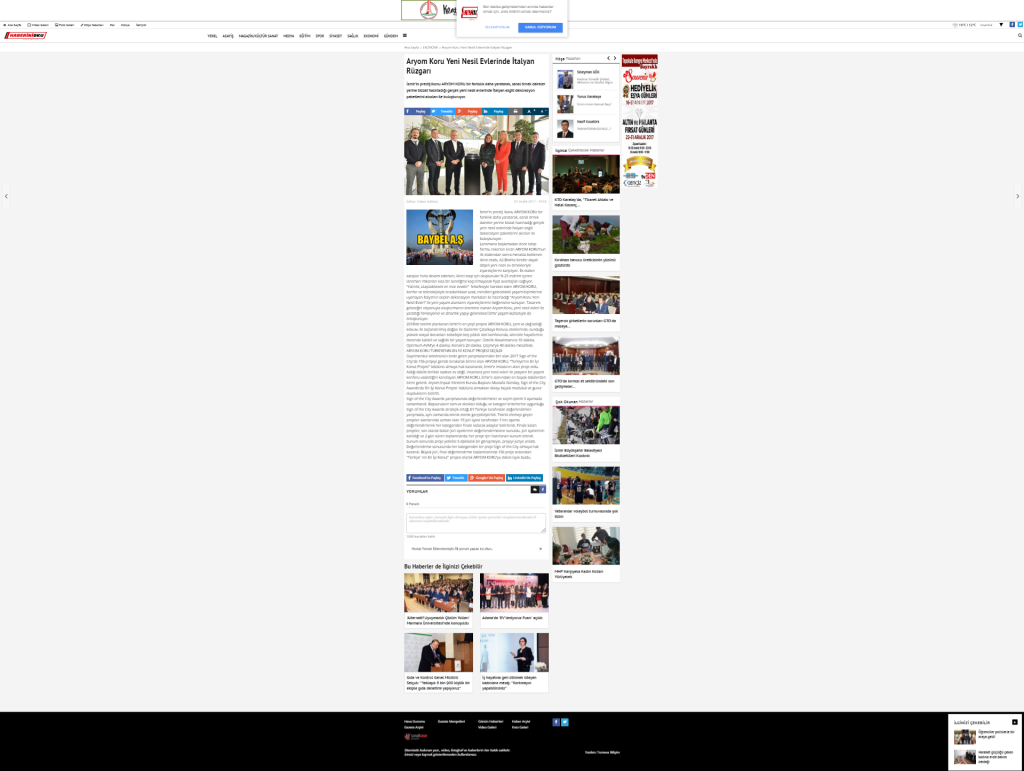The width and height of the screenshot is (1024, 771).
Task: Click the Twitter icon in the footer
Action: [565, 721]
